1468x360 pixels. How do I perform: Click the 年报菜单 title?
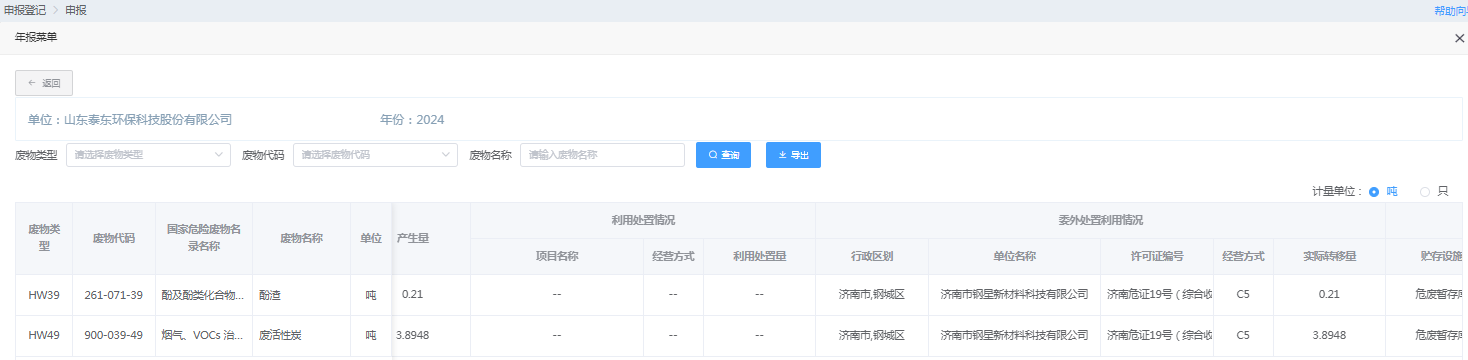[35, 37]
